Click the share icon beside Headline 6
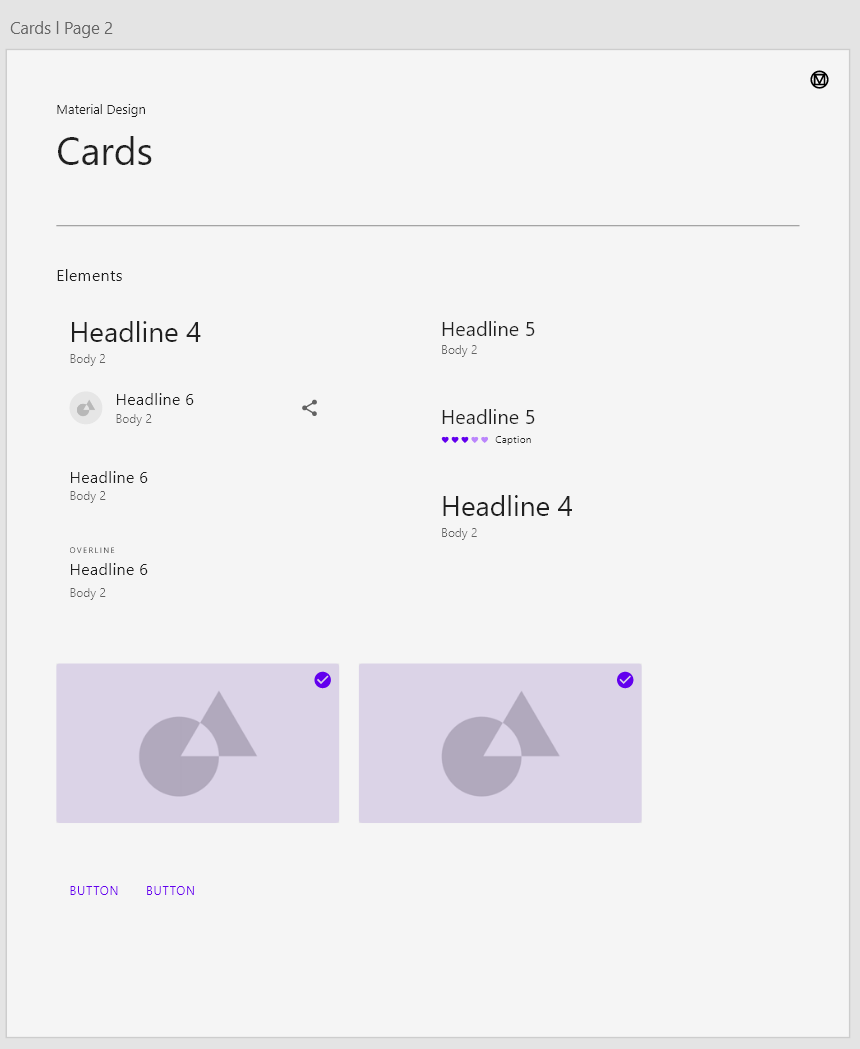Image resolution: width=860 pixels, height=1049 pixels. 309,408
